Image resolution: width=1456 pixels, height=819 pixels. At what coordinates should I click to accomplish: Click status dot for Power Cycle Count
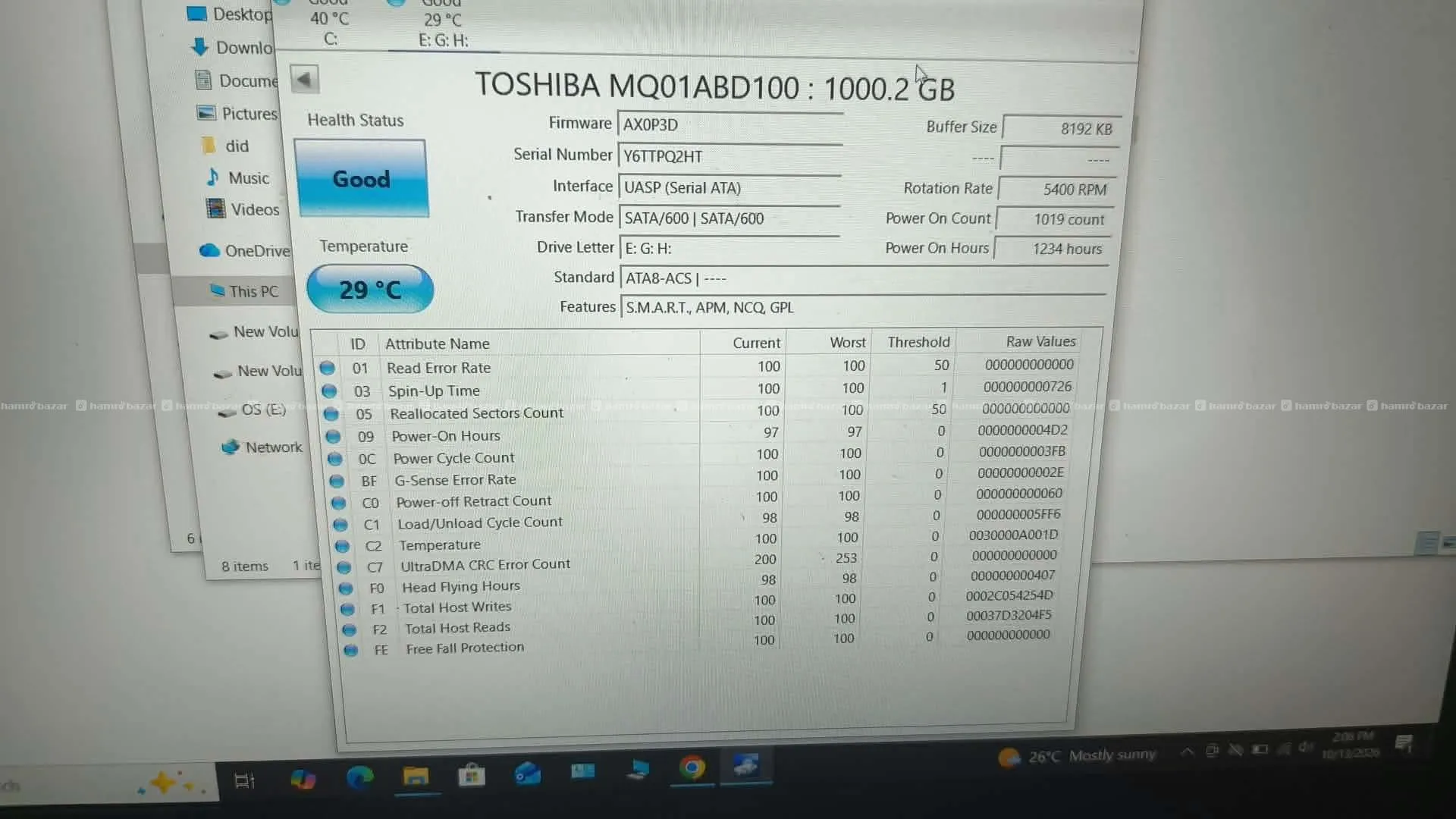tap(334, 459)
